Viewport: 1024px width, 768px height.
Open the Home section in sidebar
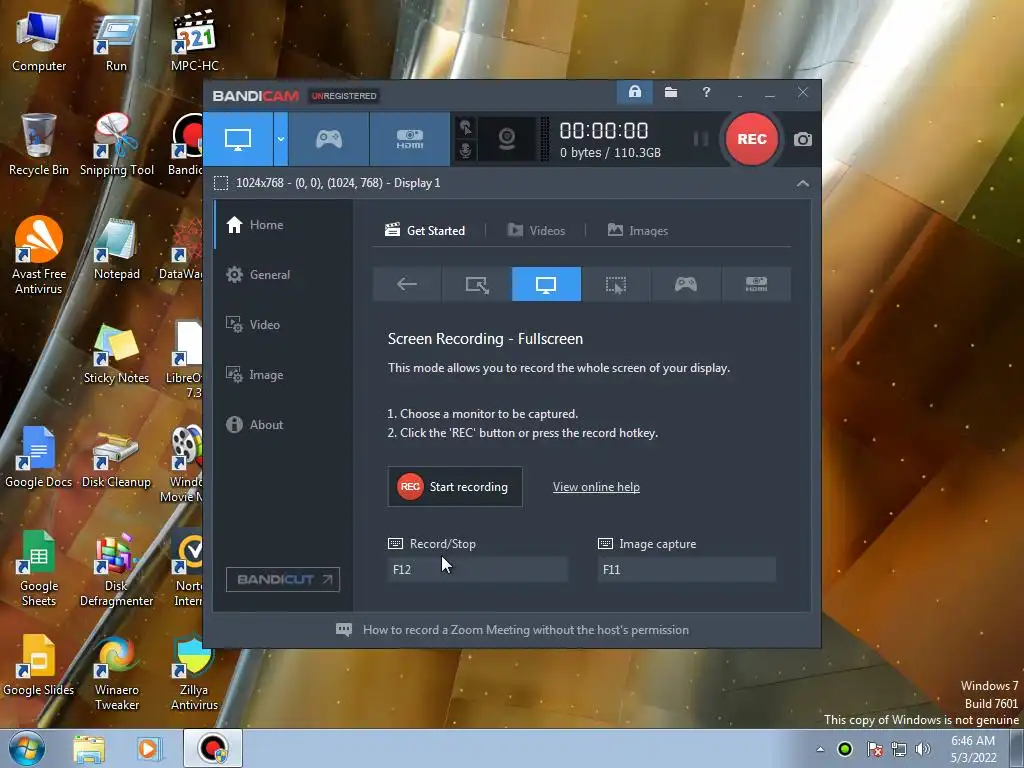283,225
